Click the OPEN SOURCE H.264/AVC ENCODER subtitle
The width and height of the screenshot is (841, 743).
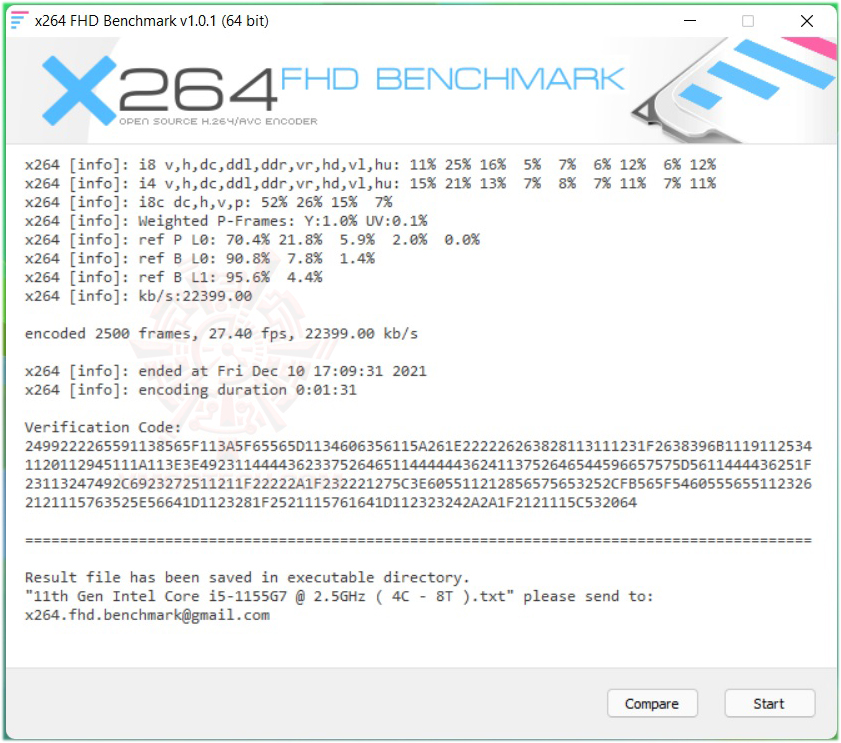[x=218, y=121]
